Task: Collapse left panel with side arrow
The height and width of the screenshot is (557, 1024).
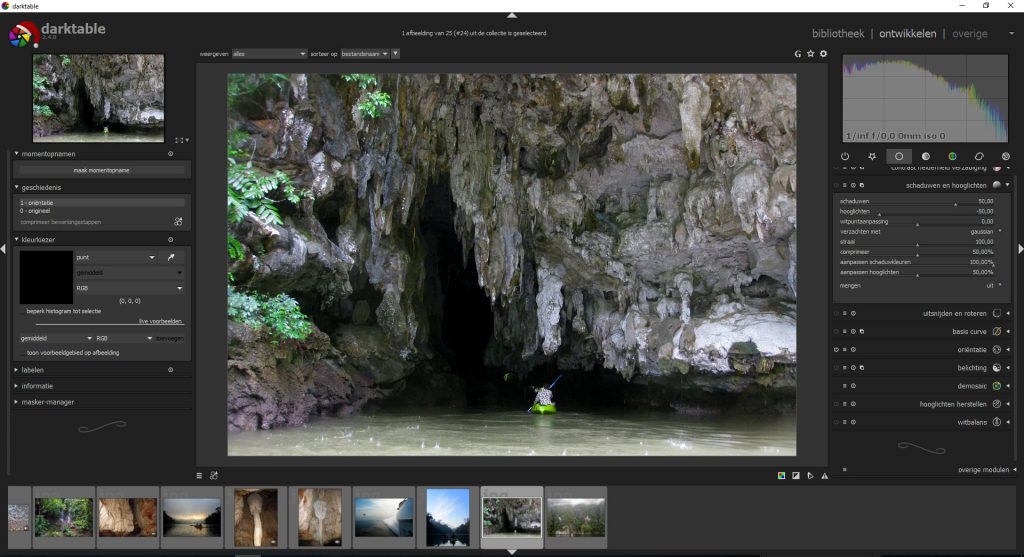Action: pos(3,249)
